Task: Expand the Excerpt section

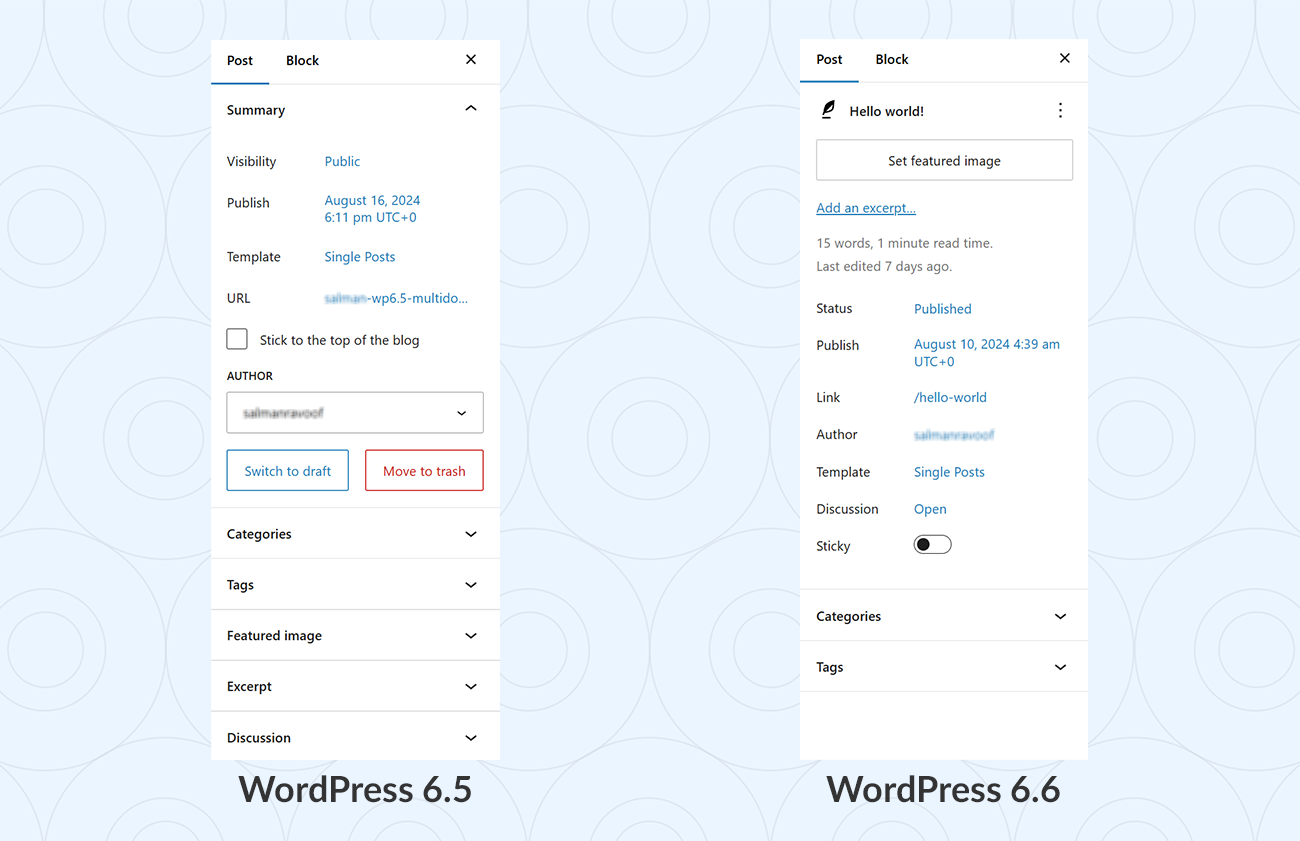Action: point(355,687)
